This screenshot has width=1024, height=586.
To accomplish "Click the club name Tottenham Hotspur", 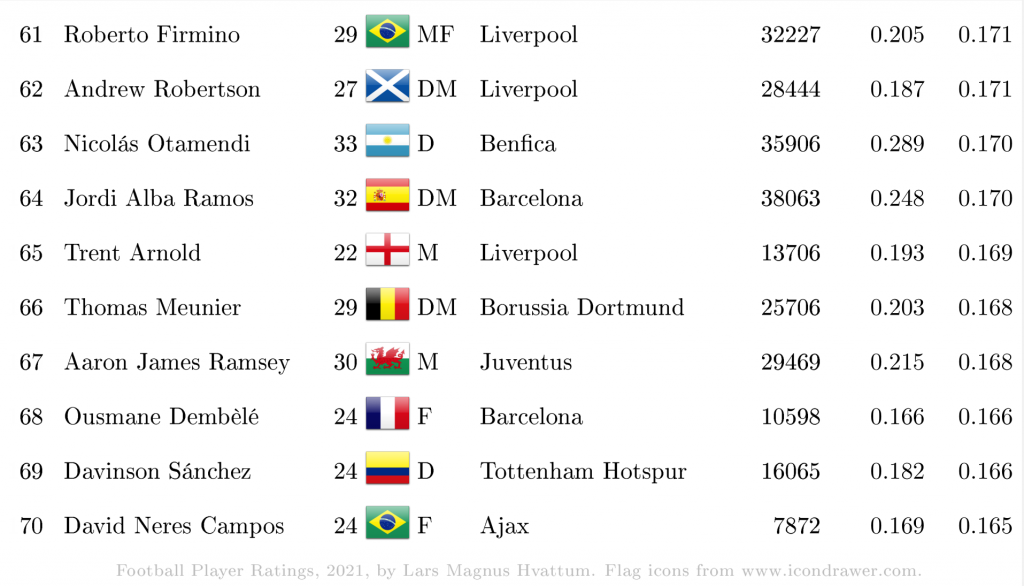I will coord(583,472).
